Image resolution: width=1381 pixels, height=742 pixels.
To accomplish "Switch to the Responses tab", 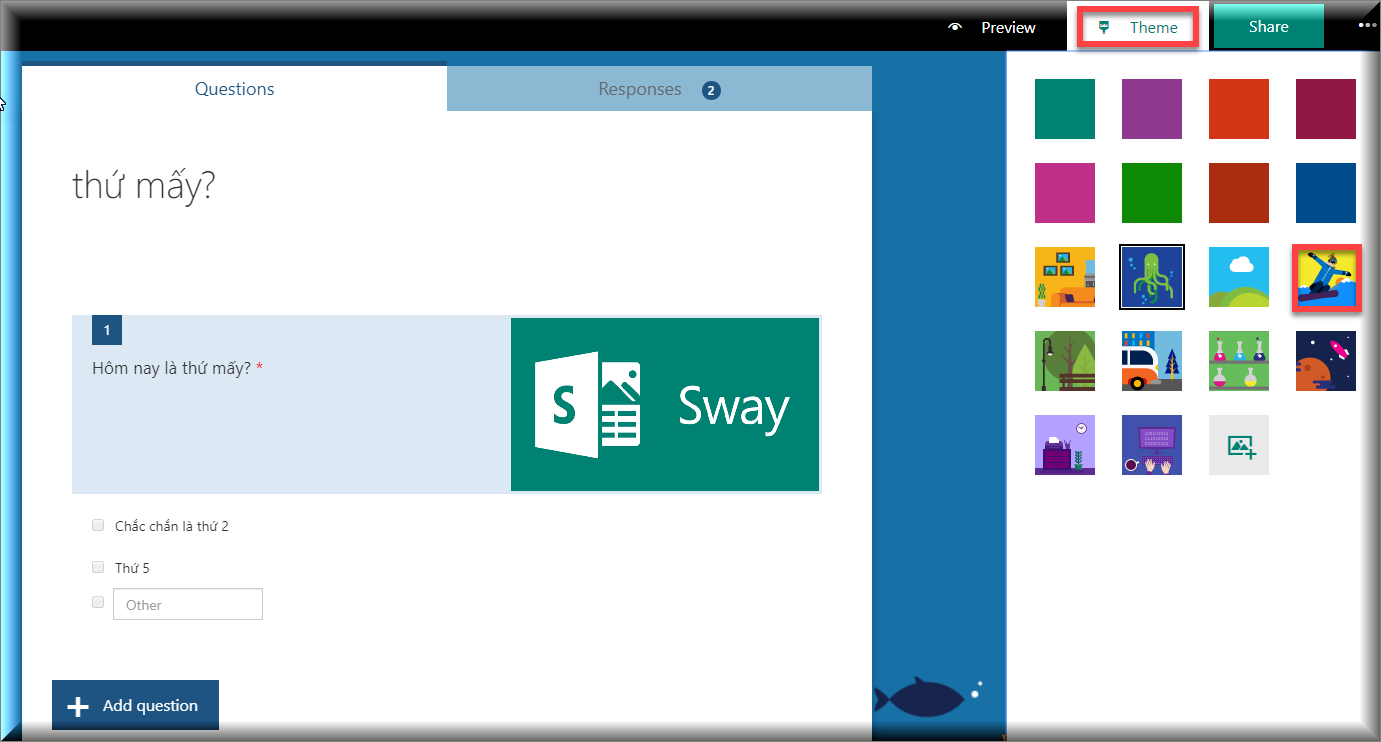I will pos(658,90).
